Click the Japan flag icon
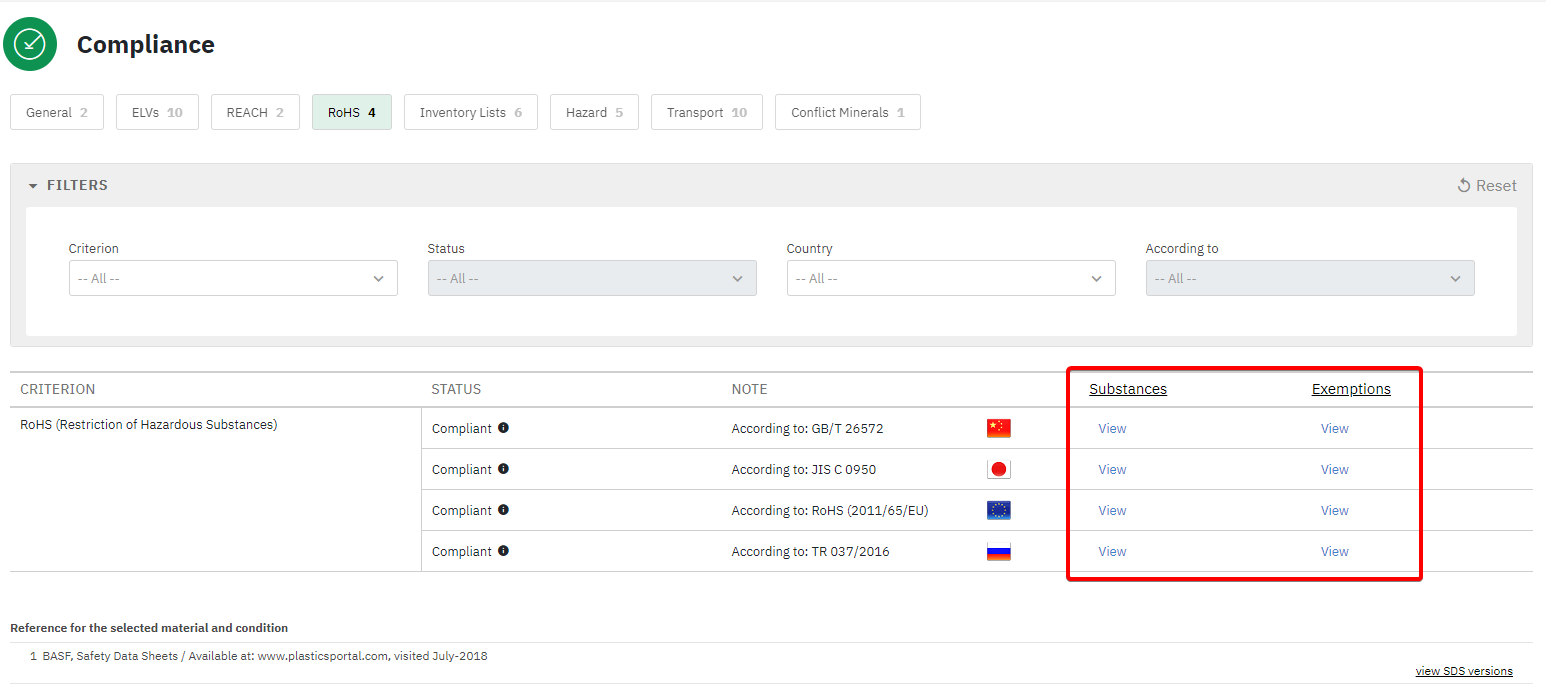 (998, 469)
